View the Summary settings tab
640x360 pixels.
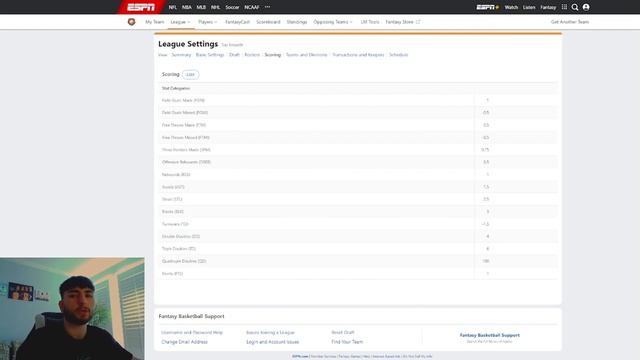pyautogui.click(x=181, y=55)
